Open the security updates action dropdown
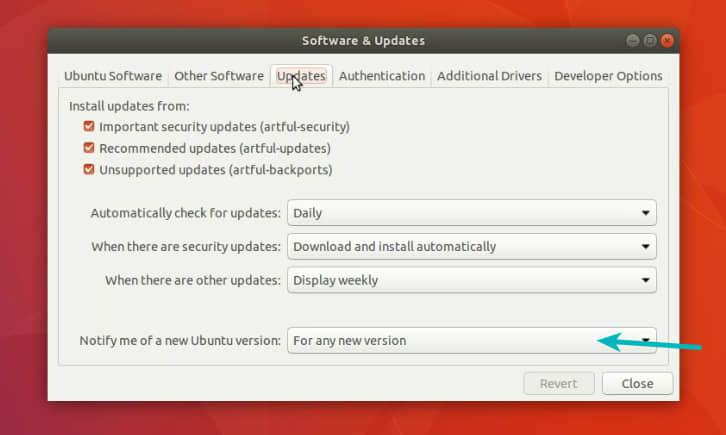The image size is (726, 435). point(471,247)
